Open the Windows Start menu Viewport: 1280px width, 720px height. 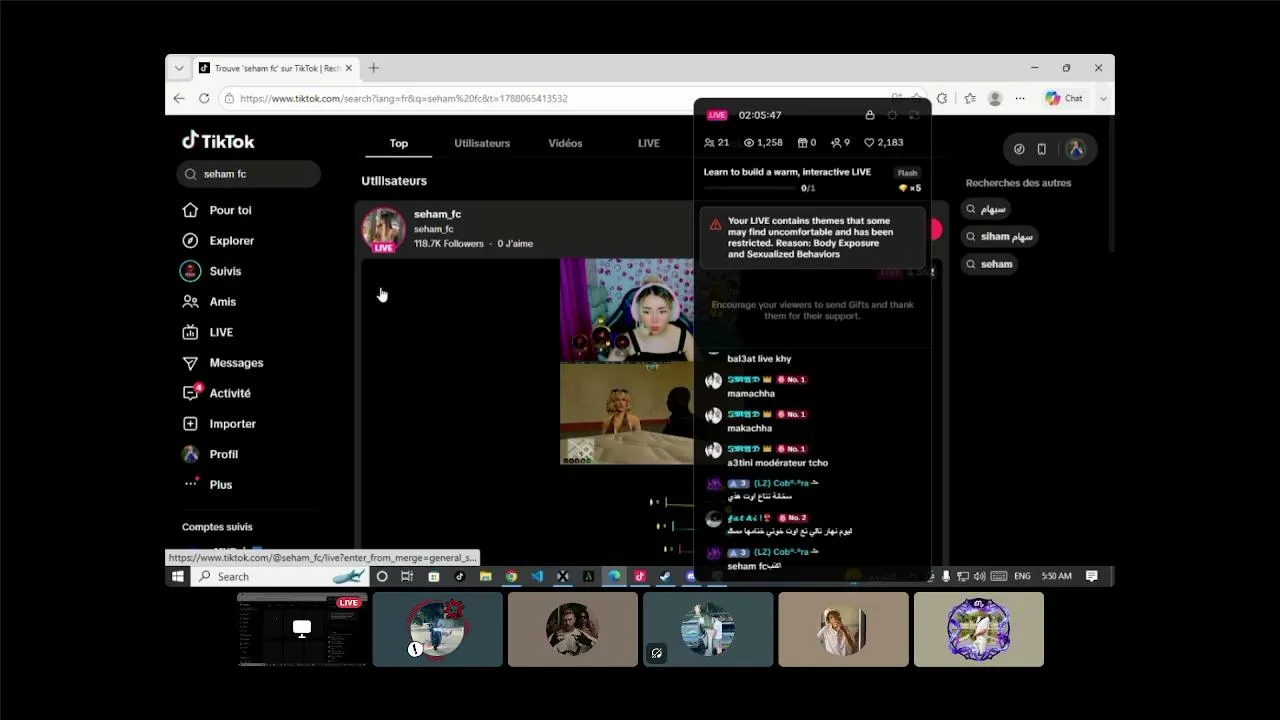click(x=178, y=576)
